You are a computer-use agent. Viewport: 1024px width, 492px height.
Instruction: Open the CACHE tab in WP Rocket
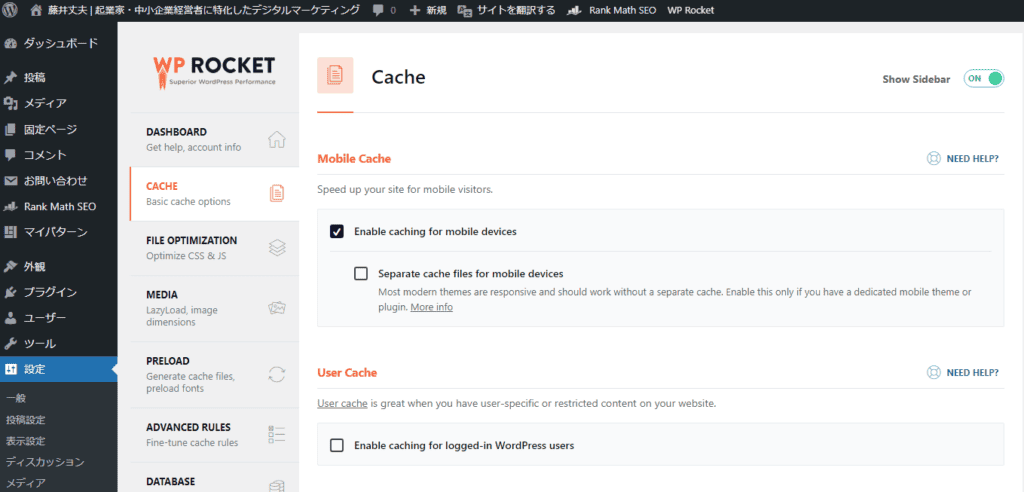click(x=214, y=193)
